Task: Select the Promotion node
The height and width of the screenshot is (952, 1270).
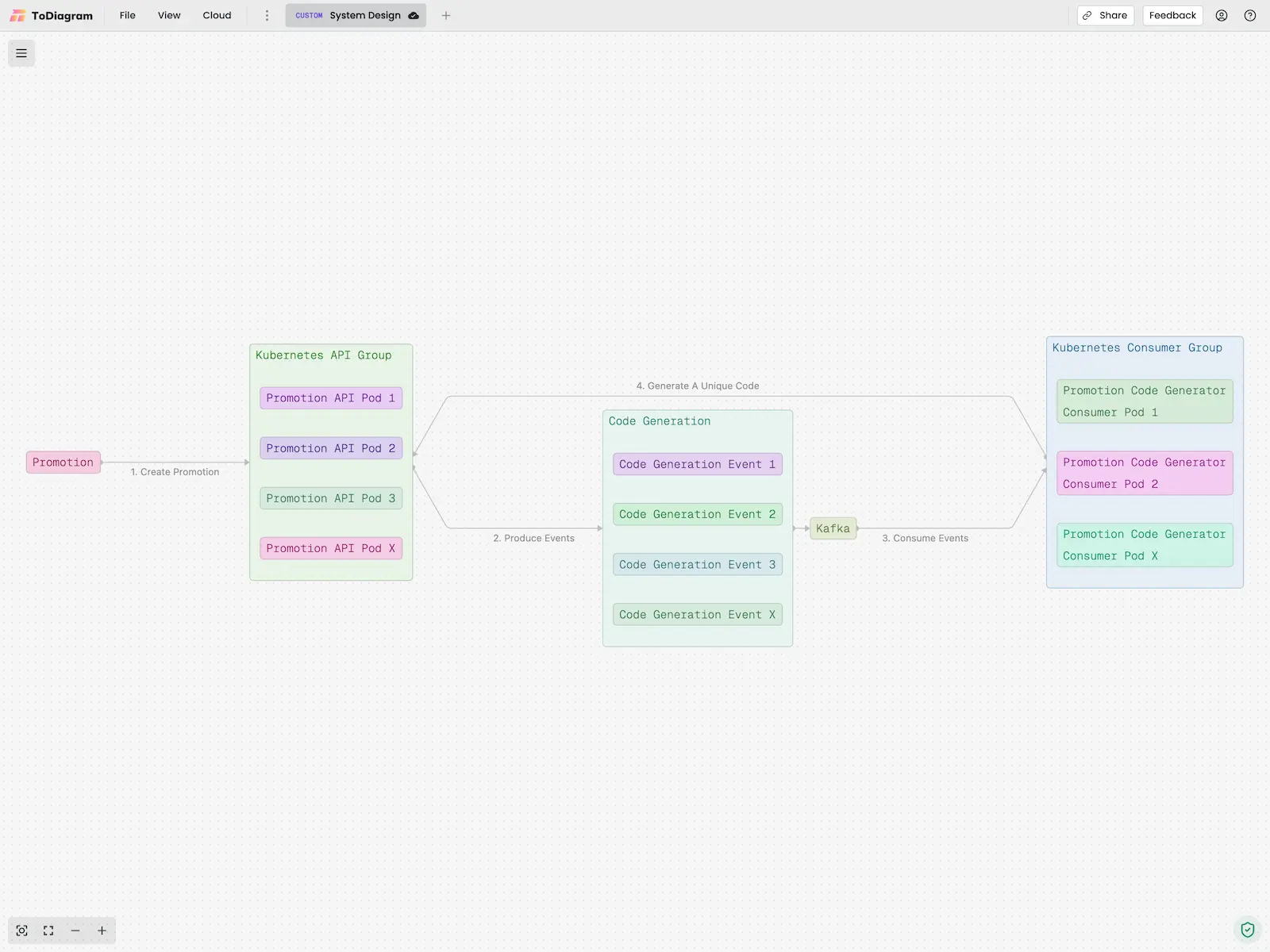Action: pyautogui.click(x=63, y=463)
